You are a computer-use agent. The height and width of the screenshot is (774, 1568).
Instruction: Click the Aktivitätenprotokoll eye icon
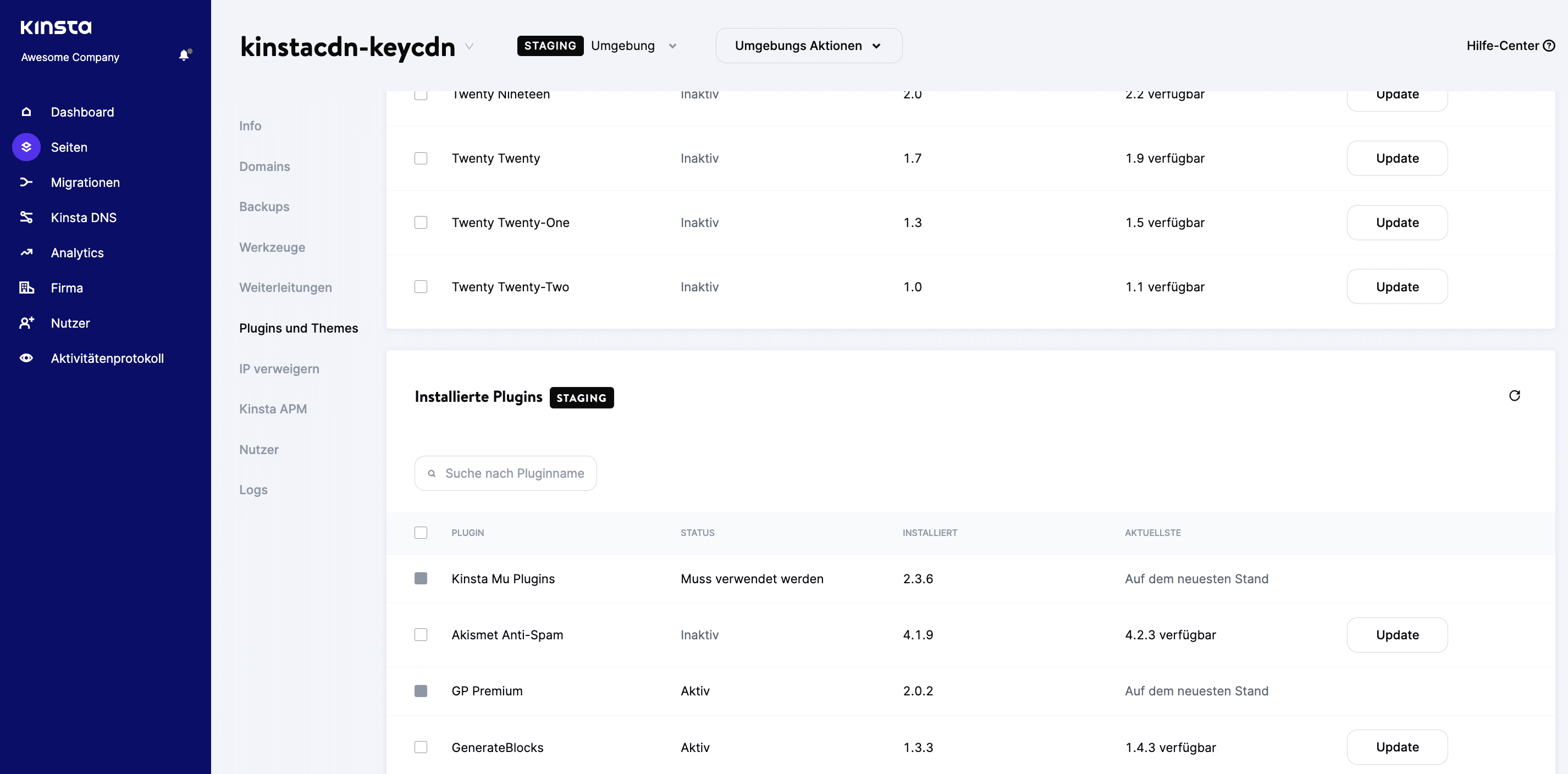(x=26, y=358)
